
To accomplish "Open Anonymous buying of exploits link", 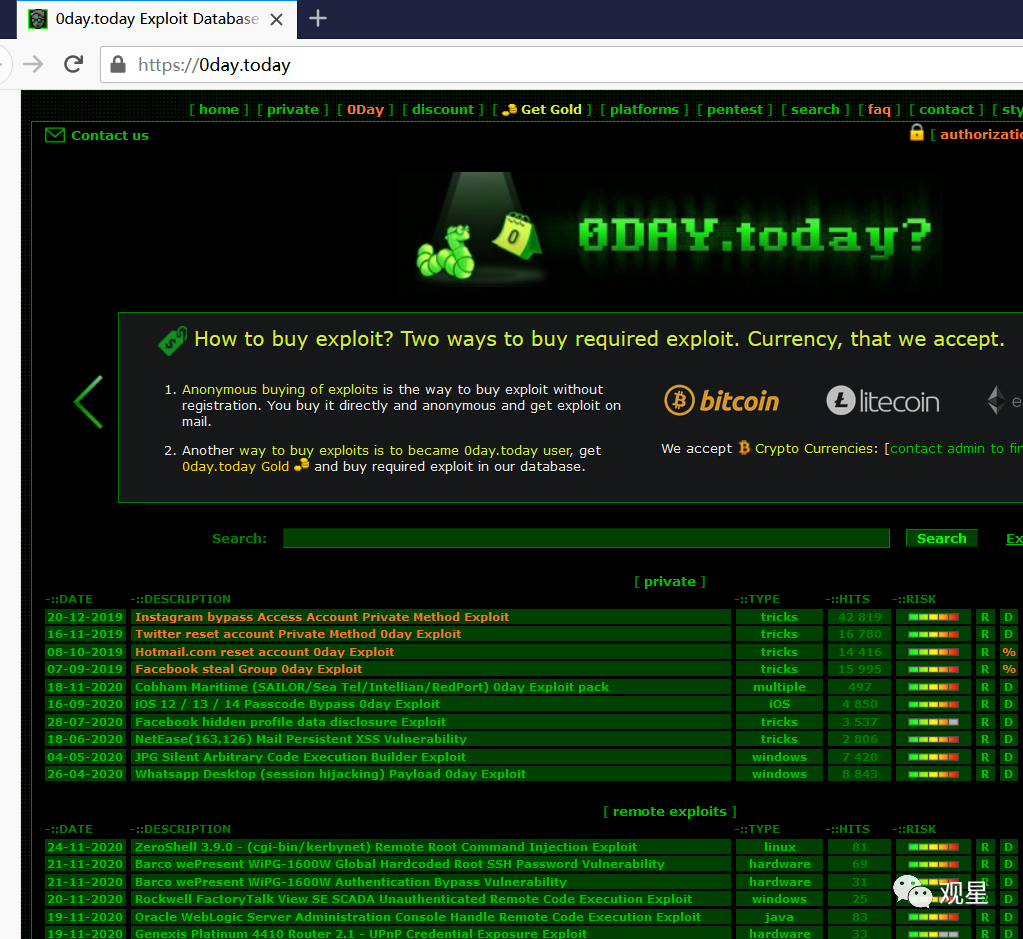I will pyautogui.click(x=279, y=389).
